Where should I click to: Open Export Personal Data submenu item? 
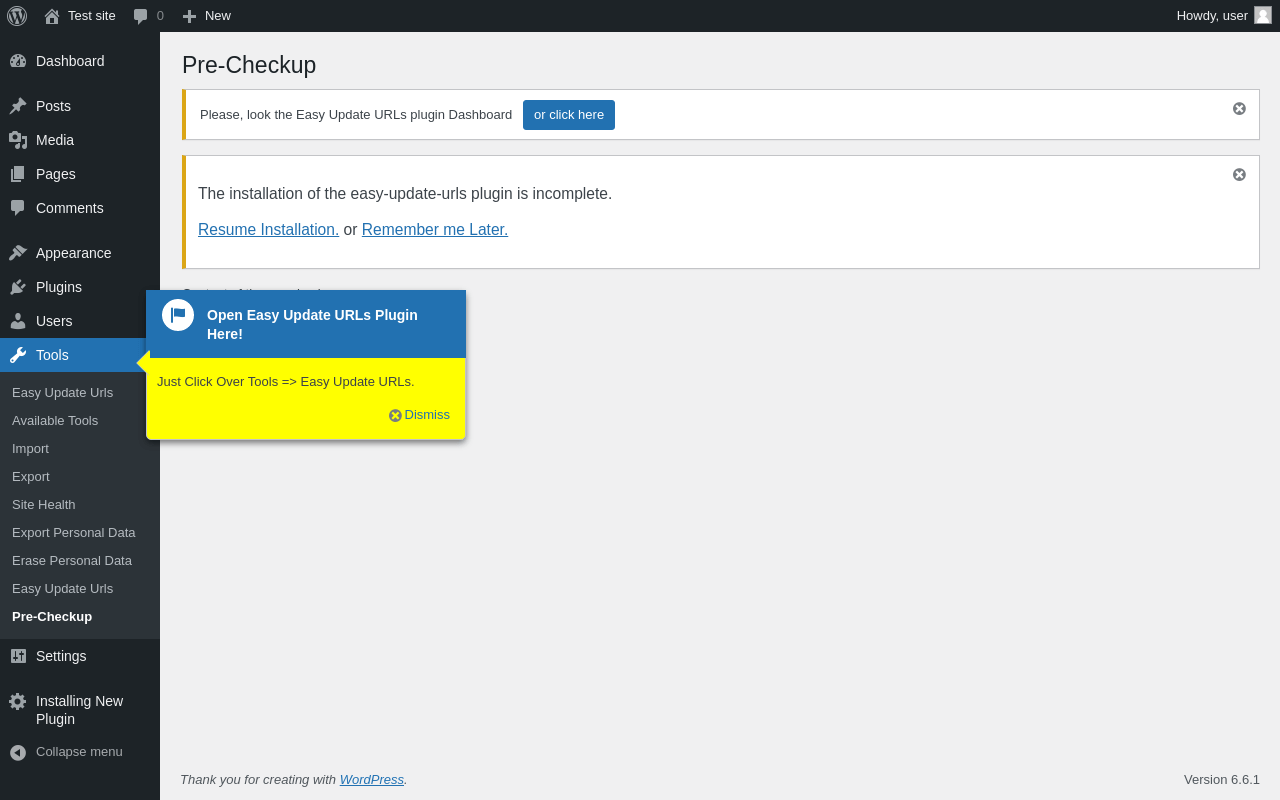point(74,533)
